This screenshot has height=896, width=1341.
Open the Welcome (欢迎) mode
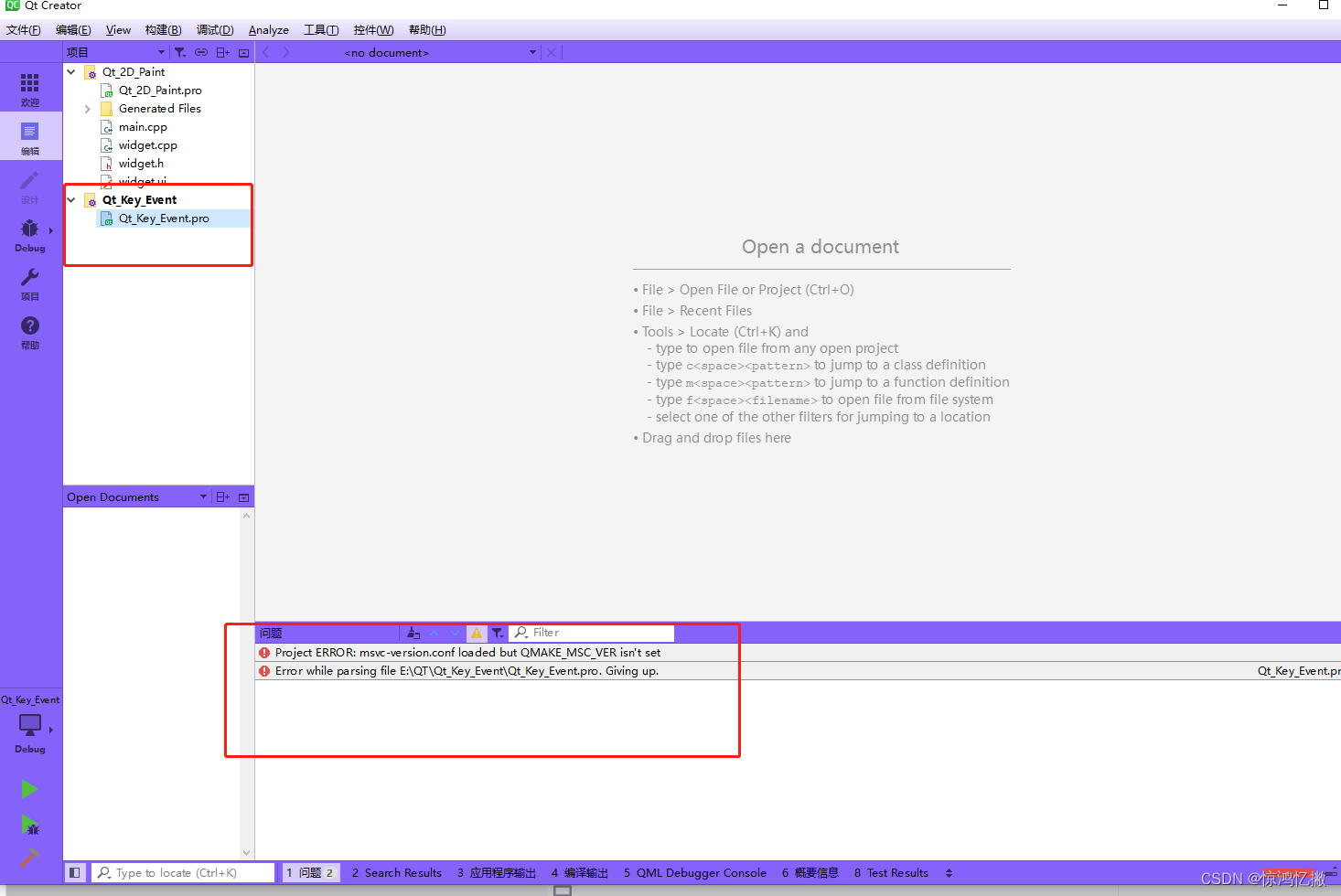(30, 89)
